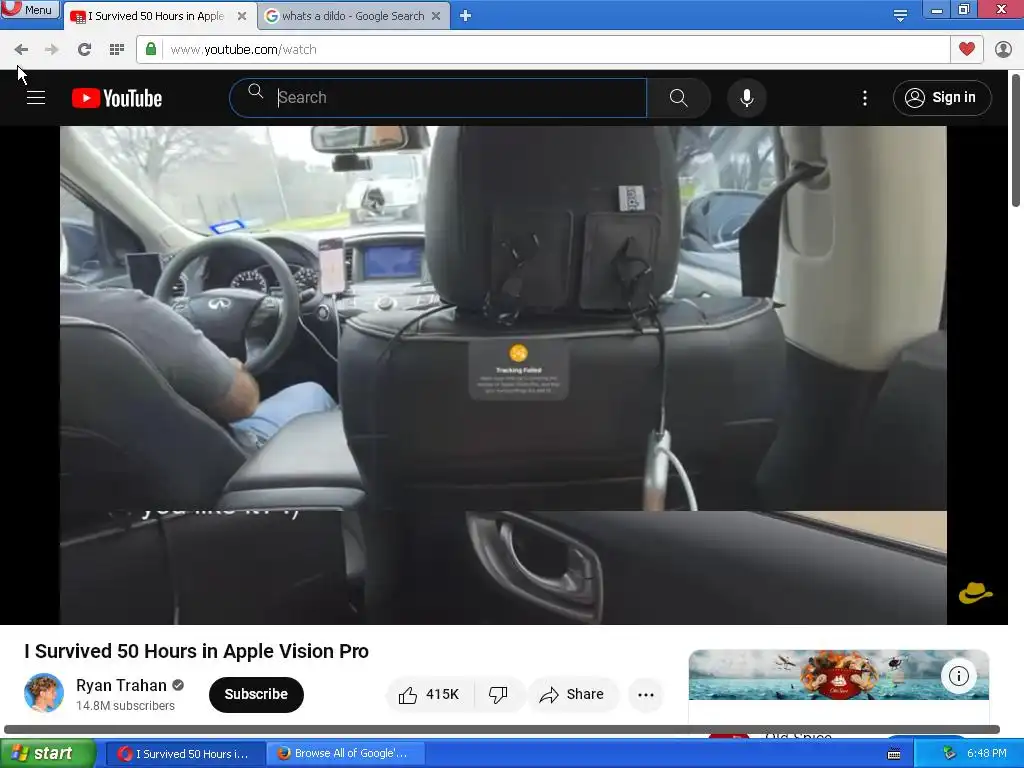Screen dimensions: 1024x768
Task: Open YouTube settings three-dot menu
Action: [x=865, y=98]
